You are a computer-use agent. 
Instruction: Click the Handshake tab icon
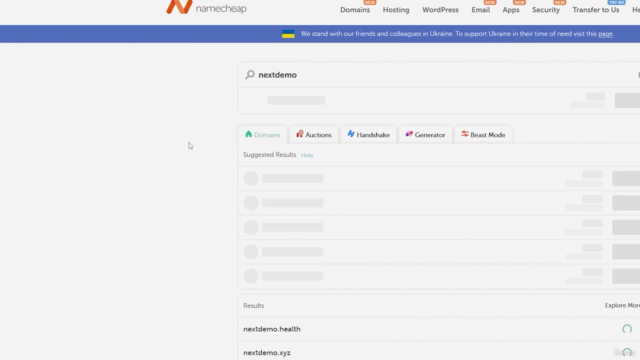click(351, 134)
